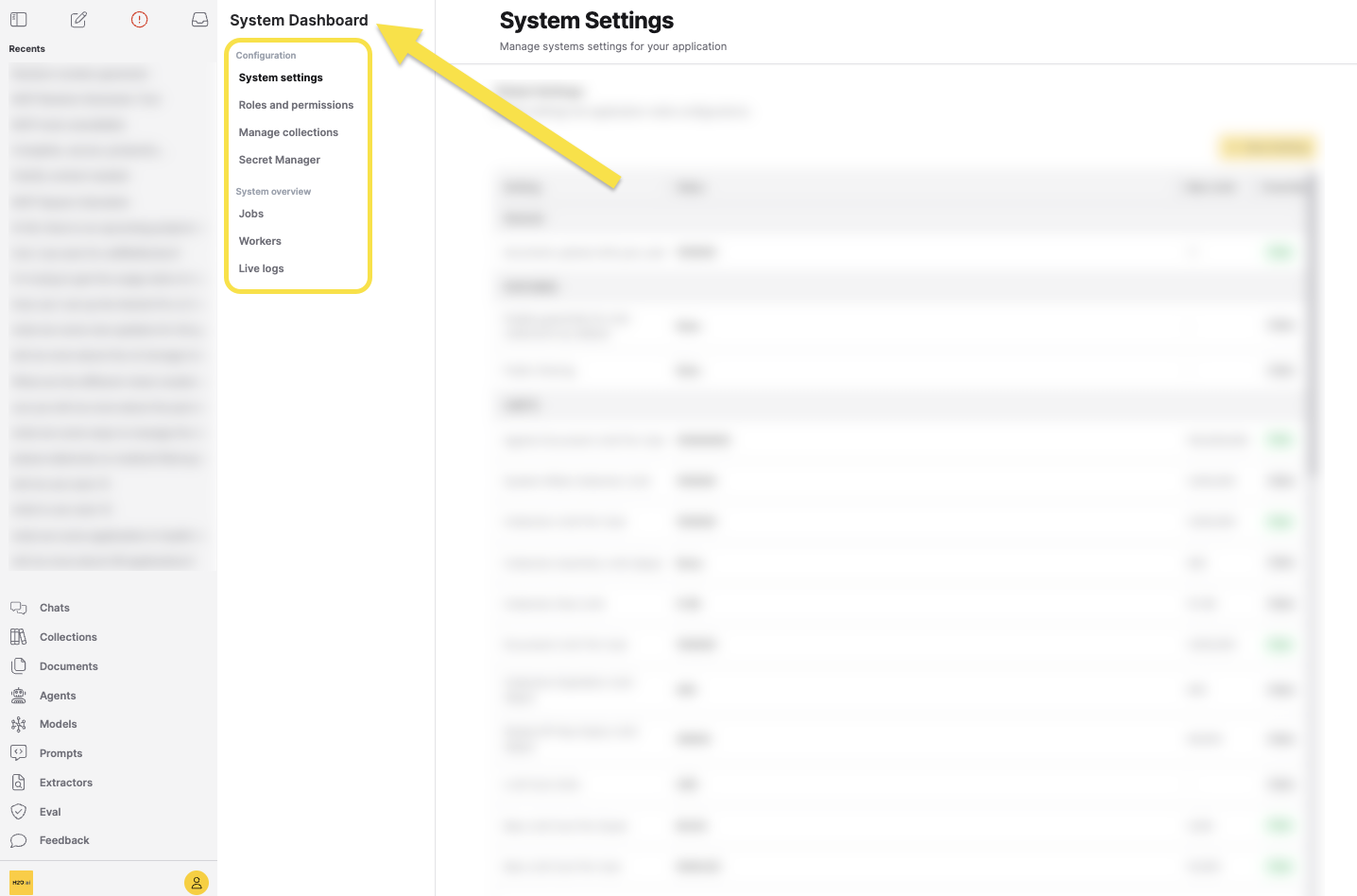Select the Agents sidebar icon
The height and width of the screenshot is (896, 1357).
18,695
